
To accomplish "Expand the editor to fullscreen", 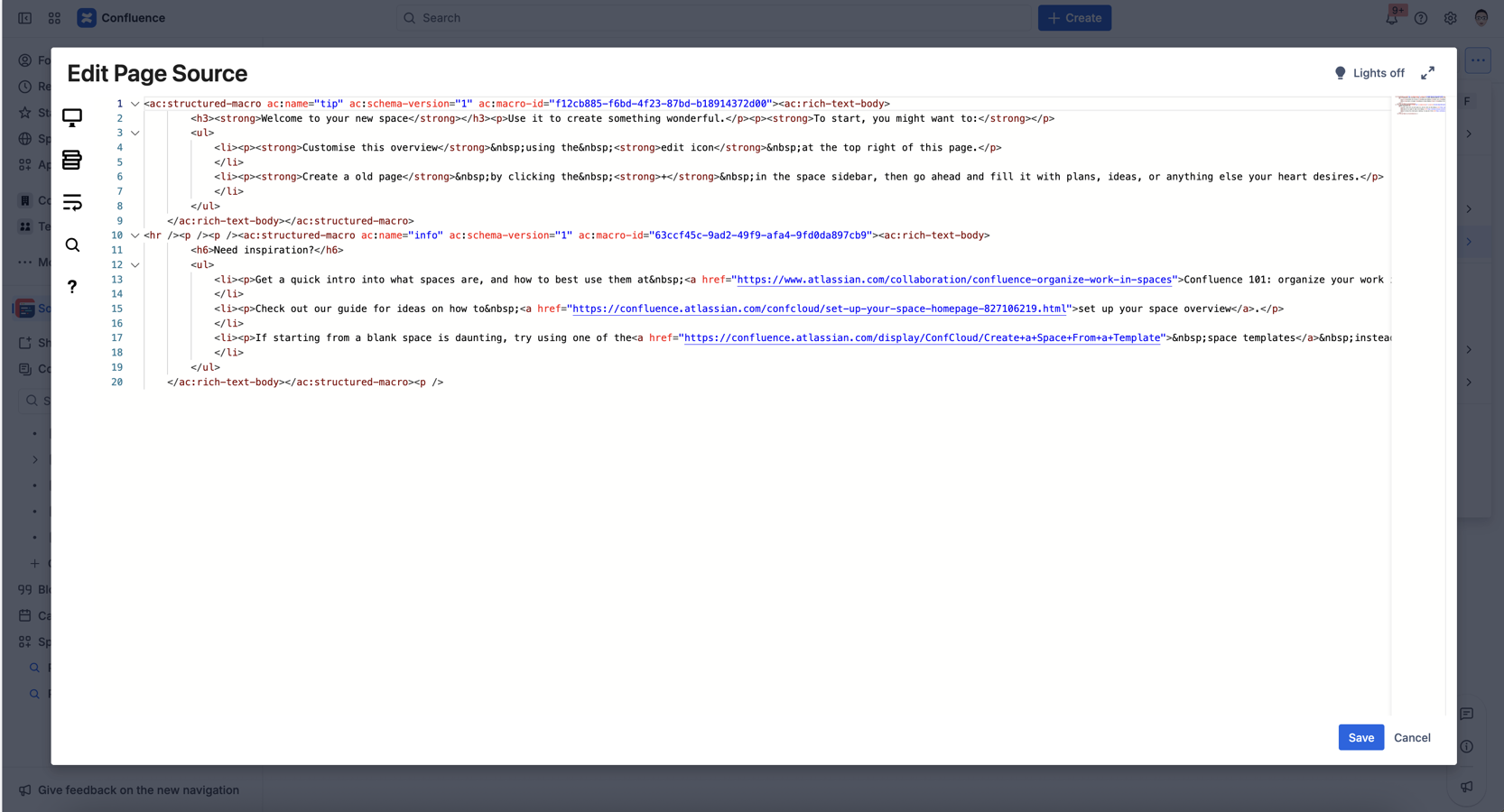I will click(1427, 73).
